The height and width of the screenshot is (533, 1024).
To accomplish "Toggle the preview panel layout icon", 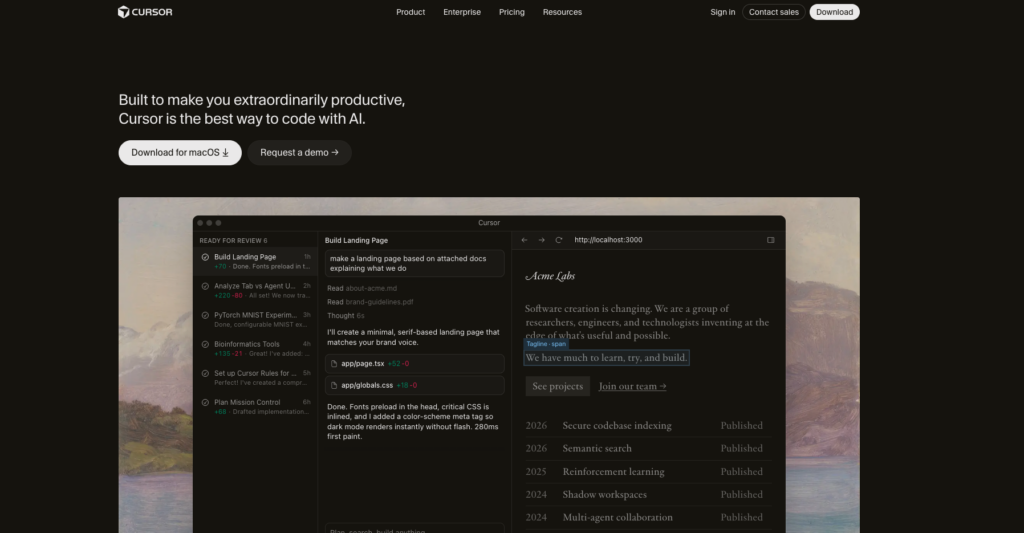I will click(x=771, y=240).
